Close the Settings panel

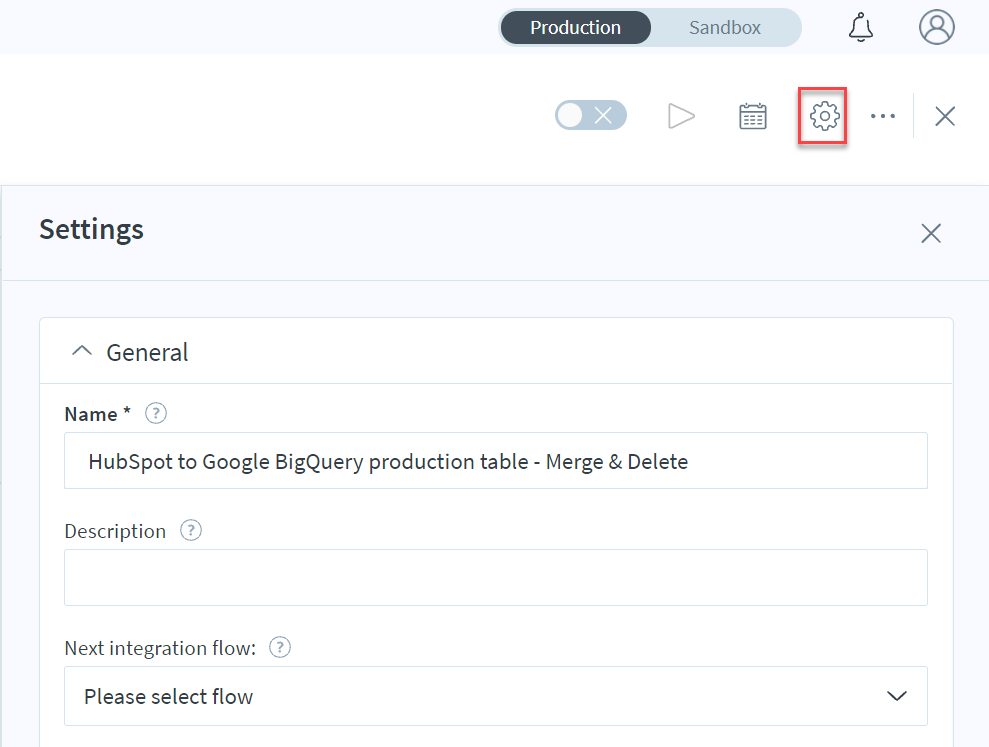coord(931,233)
